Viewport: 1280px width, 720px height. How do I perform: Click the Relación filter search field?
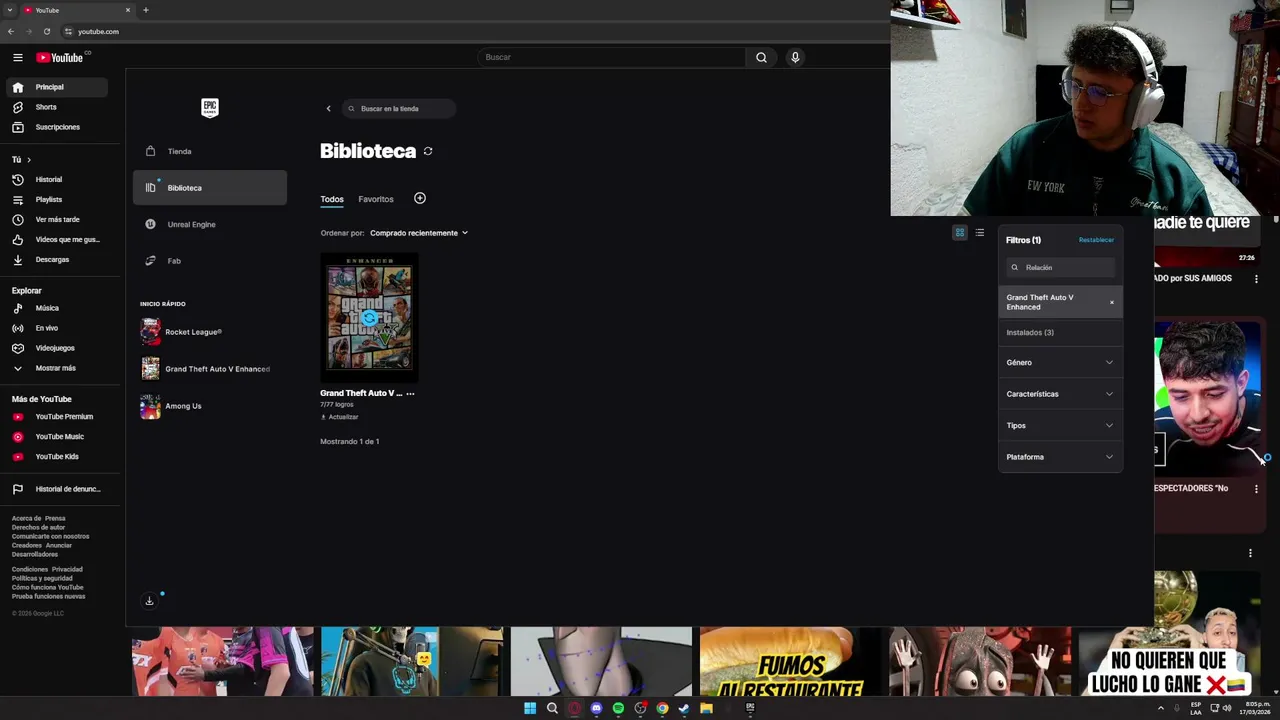tap(1060, 268)
